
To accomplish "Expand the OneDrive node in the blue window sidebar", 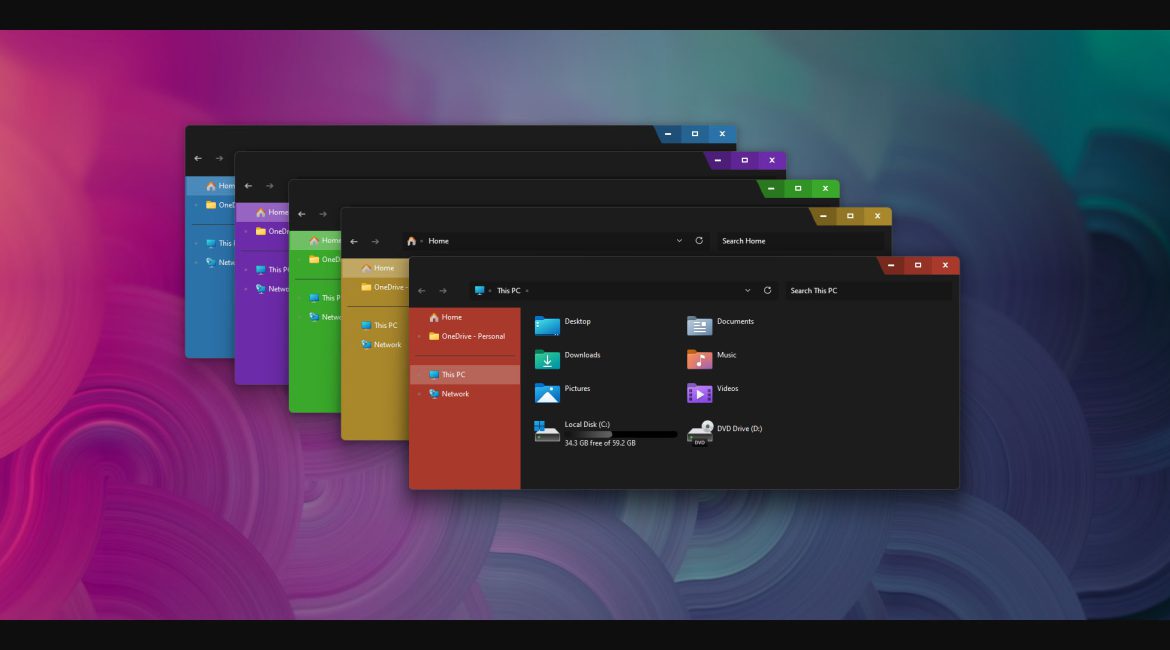I will pos(196,205).
